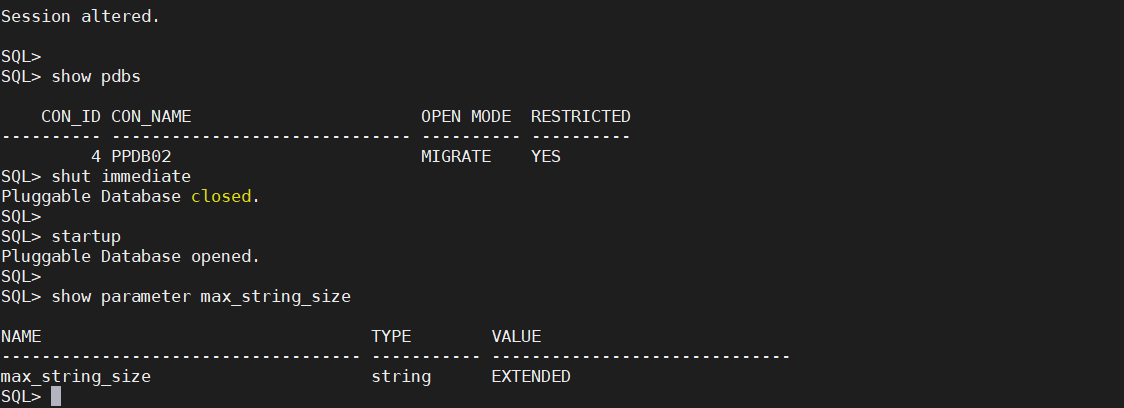
Task: Click the CON_ID column header
Action: tap(70, 116)
